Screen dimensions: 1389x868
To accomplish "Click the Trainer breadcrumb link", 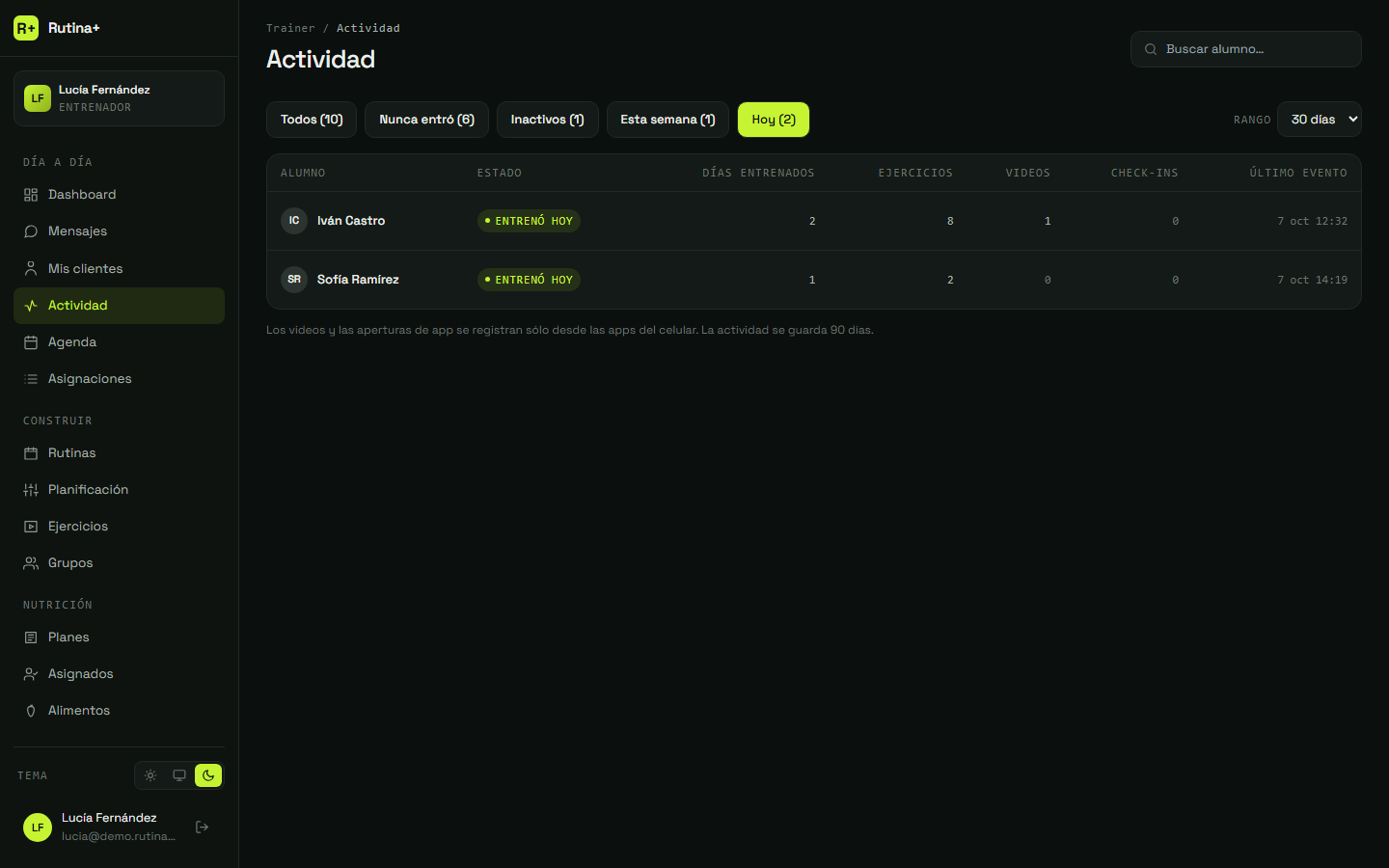I will 290,28.
